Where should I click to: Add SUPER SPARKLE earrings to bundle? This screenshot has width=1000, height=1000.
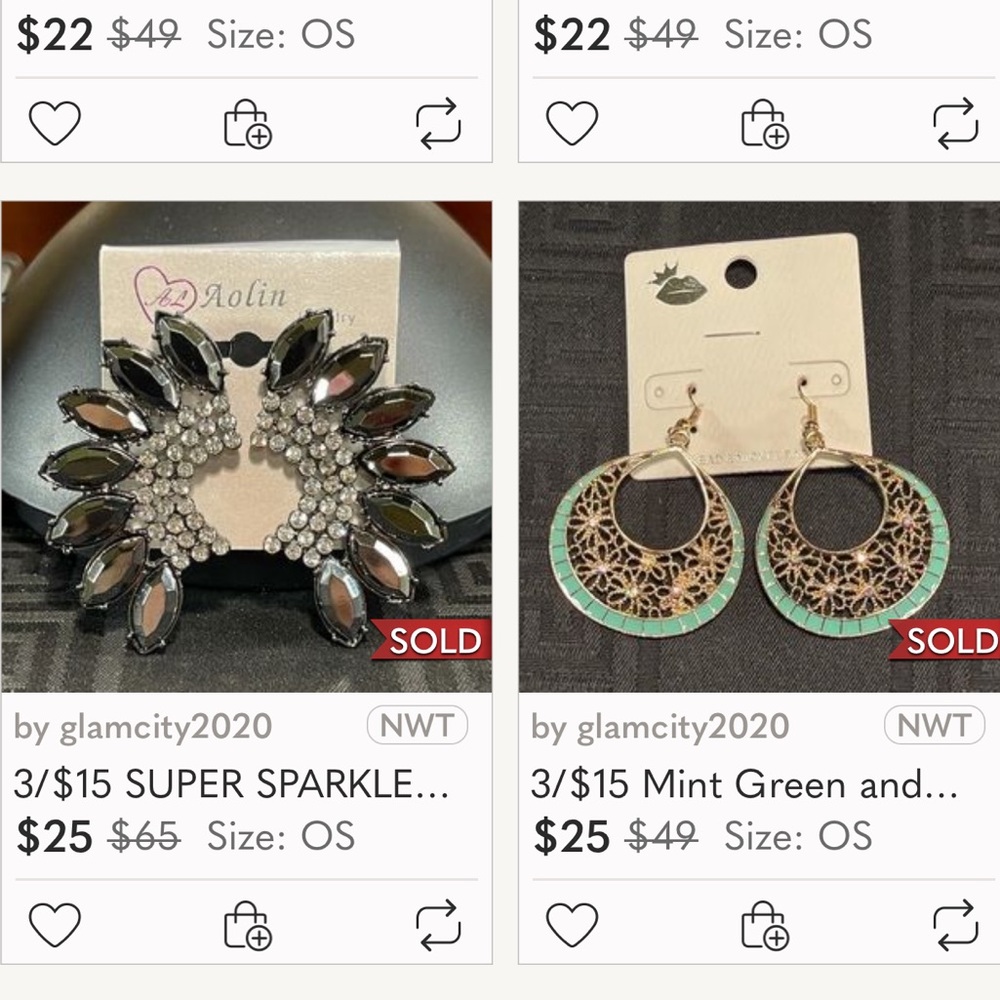[x=247, y=924]
